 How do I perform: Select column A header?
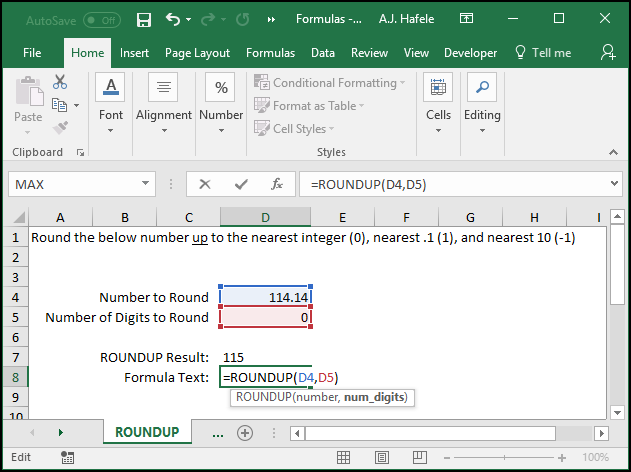[60, 217]
